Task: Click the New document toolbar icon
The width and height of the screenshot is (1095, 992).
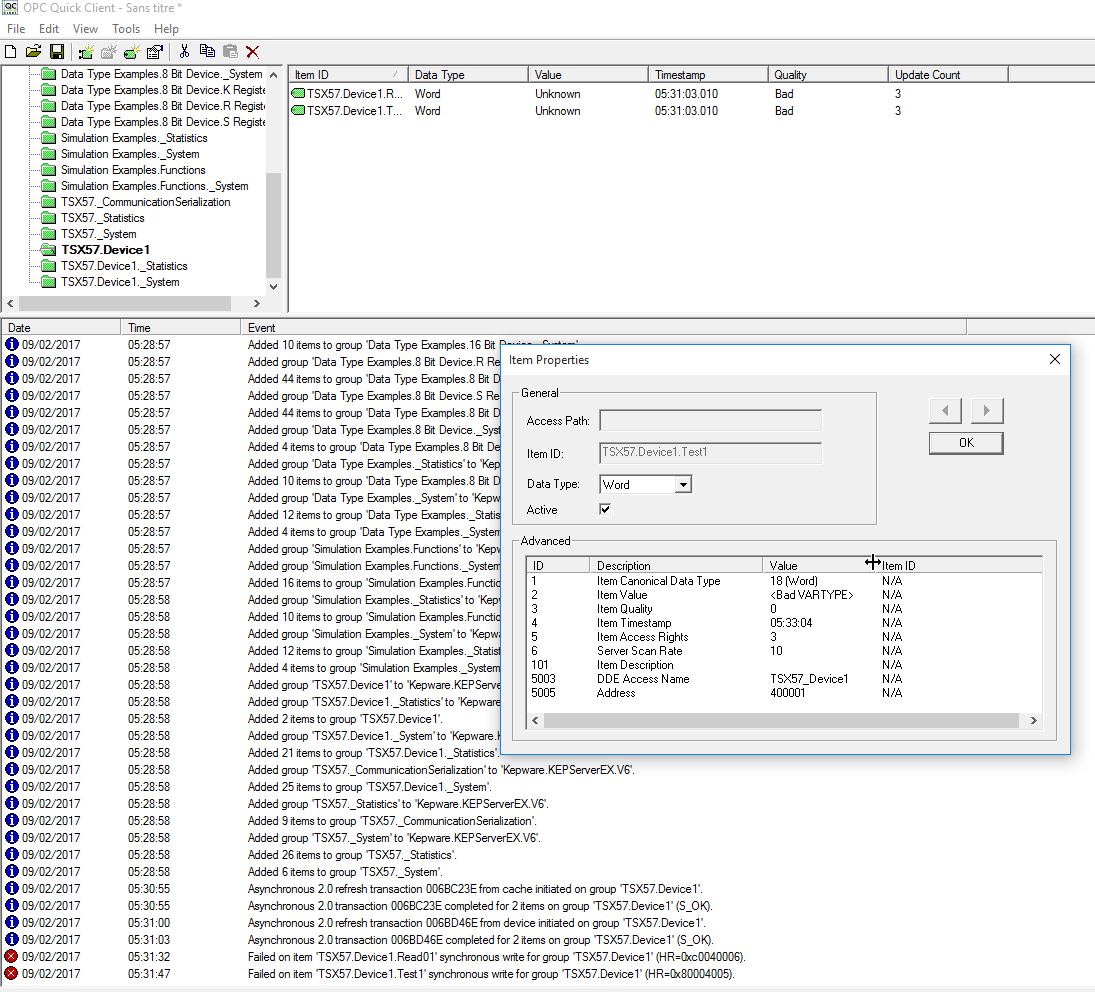Action: [11, 51]
